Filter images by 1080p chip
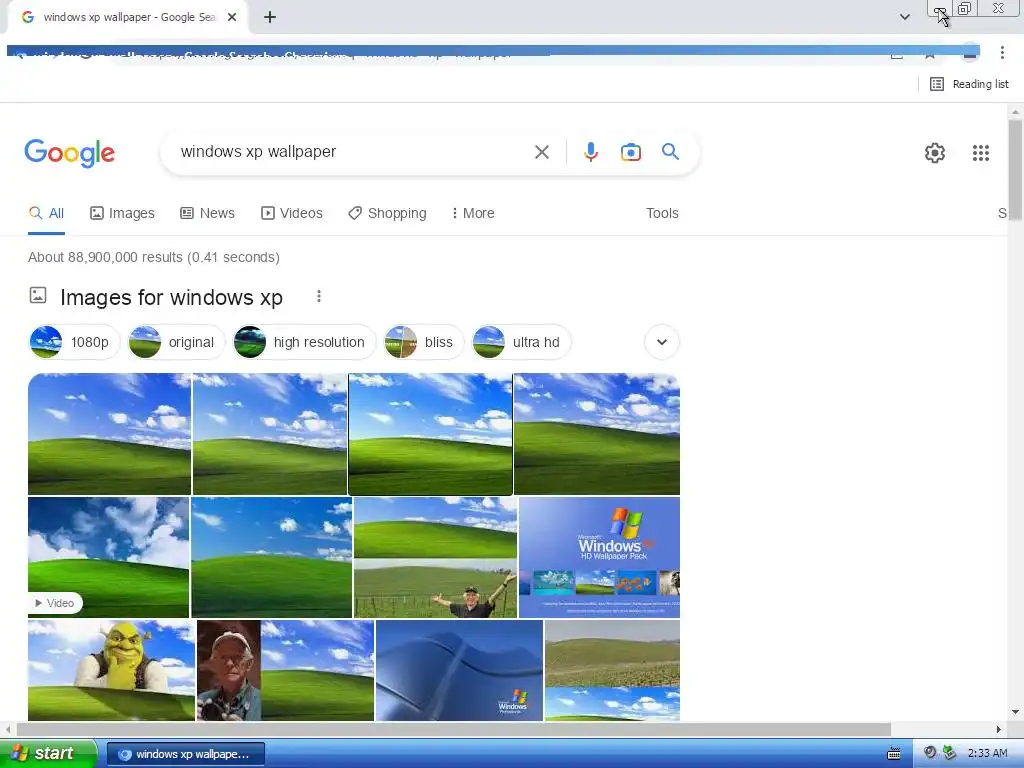 (74, 342)
